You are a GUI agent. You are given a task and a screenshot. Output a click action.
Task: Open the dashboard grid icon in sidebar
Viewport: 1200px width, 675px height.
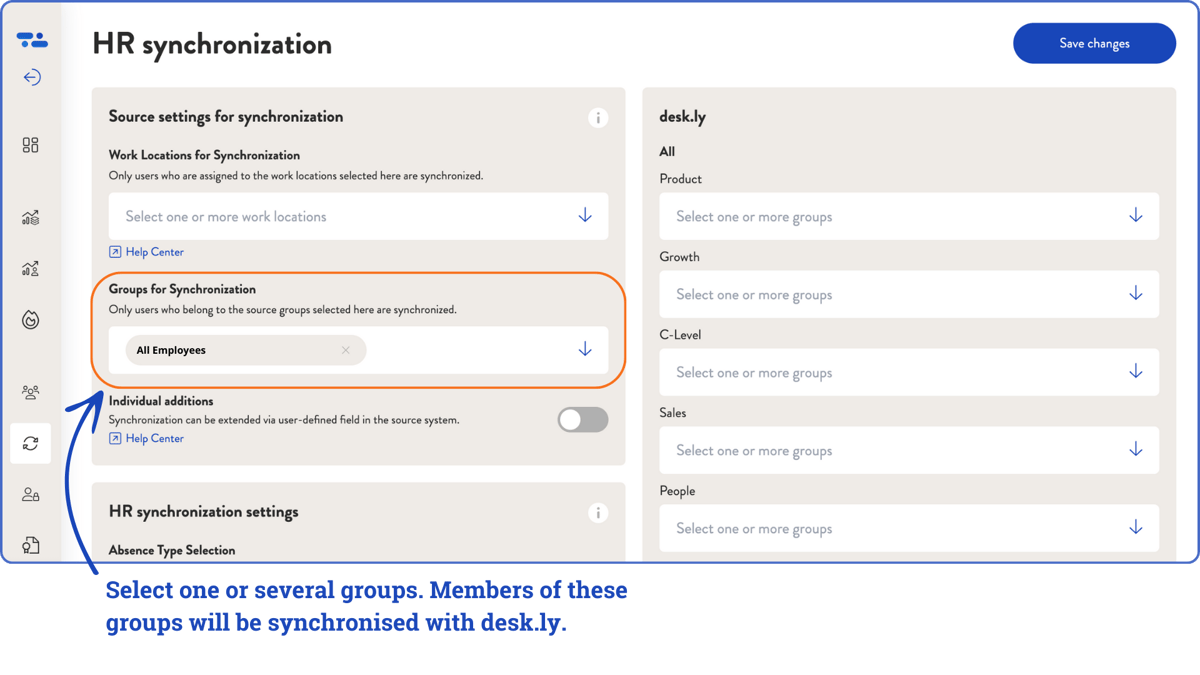[30, 144]
